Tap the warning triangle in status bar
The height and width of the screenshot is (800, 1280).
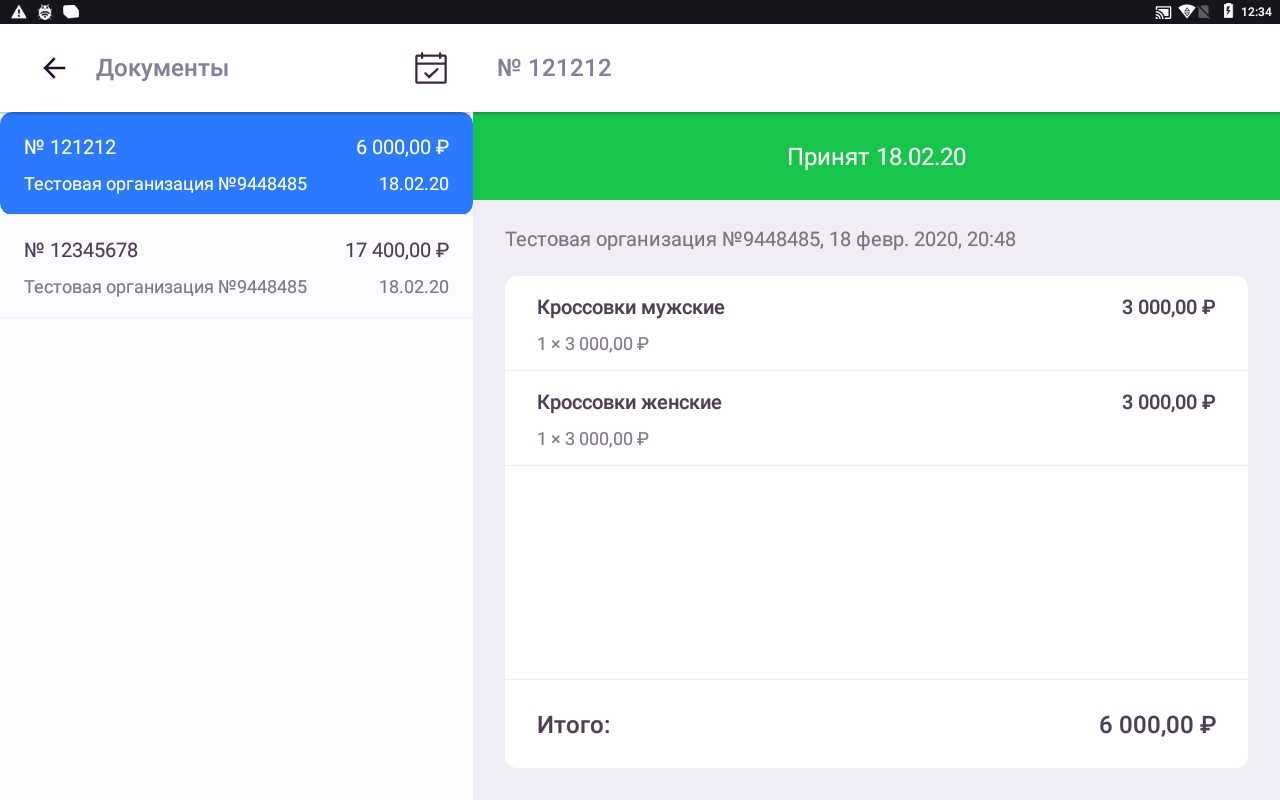18,12
